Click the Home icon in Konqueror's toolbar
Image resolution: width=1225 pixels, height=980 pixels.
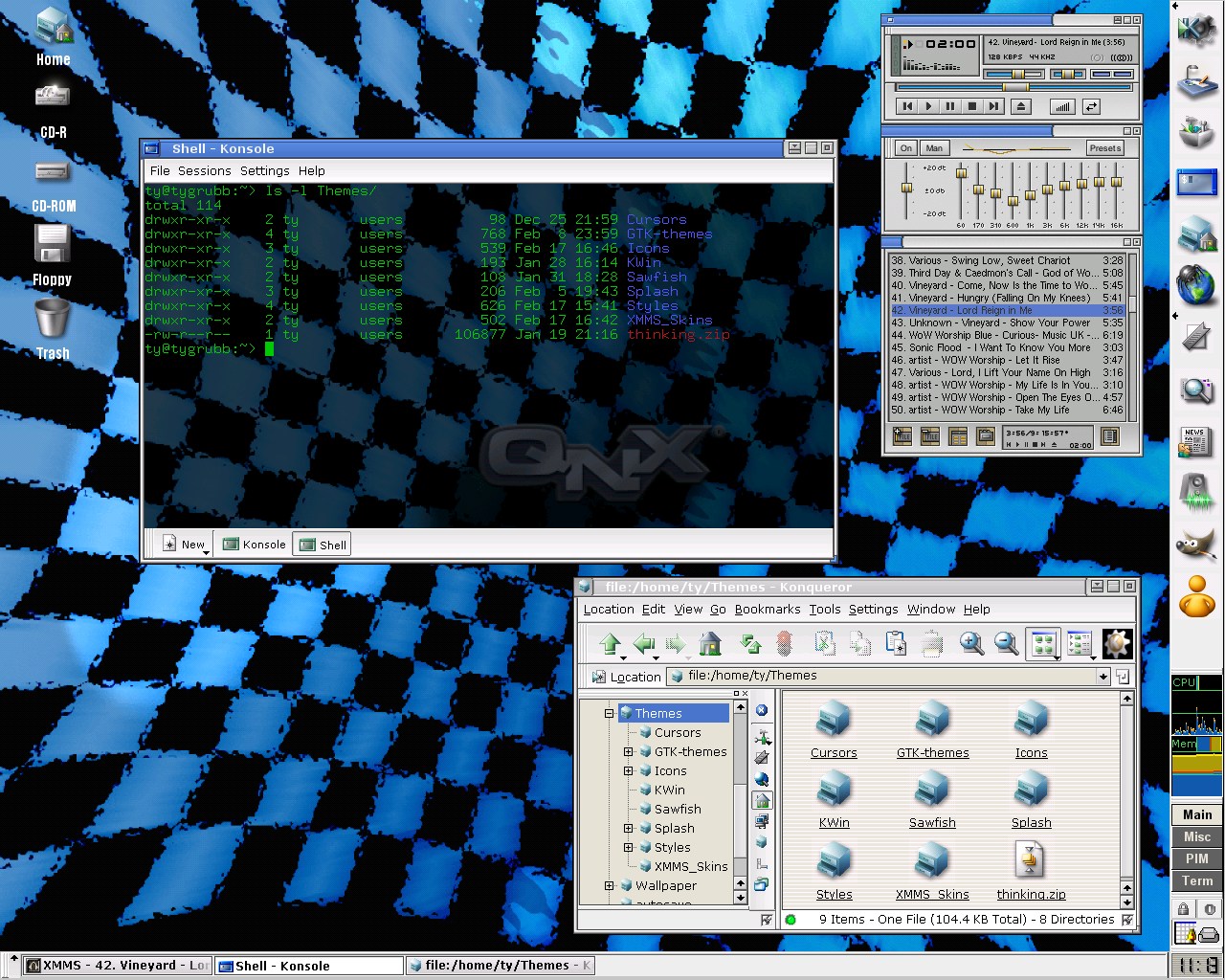(x=709, y=644)
